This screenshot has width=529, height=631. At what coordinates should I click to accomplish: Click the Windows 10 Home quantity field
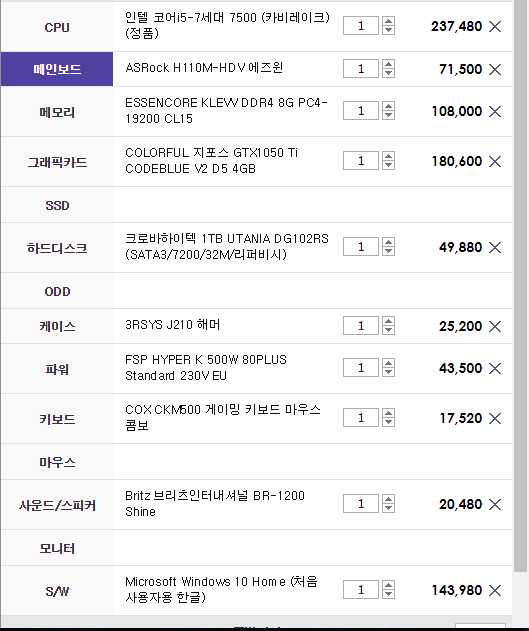361,590
